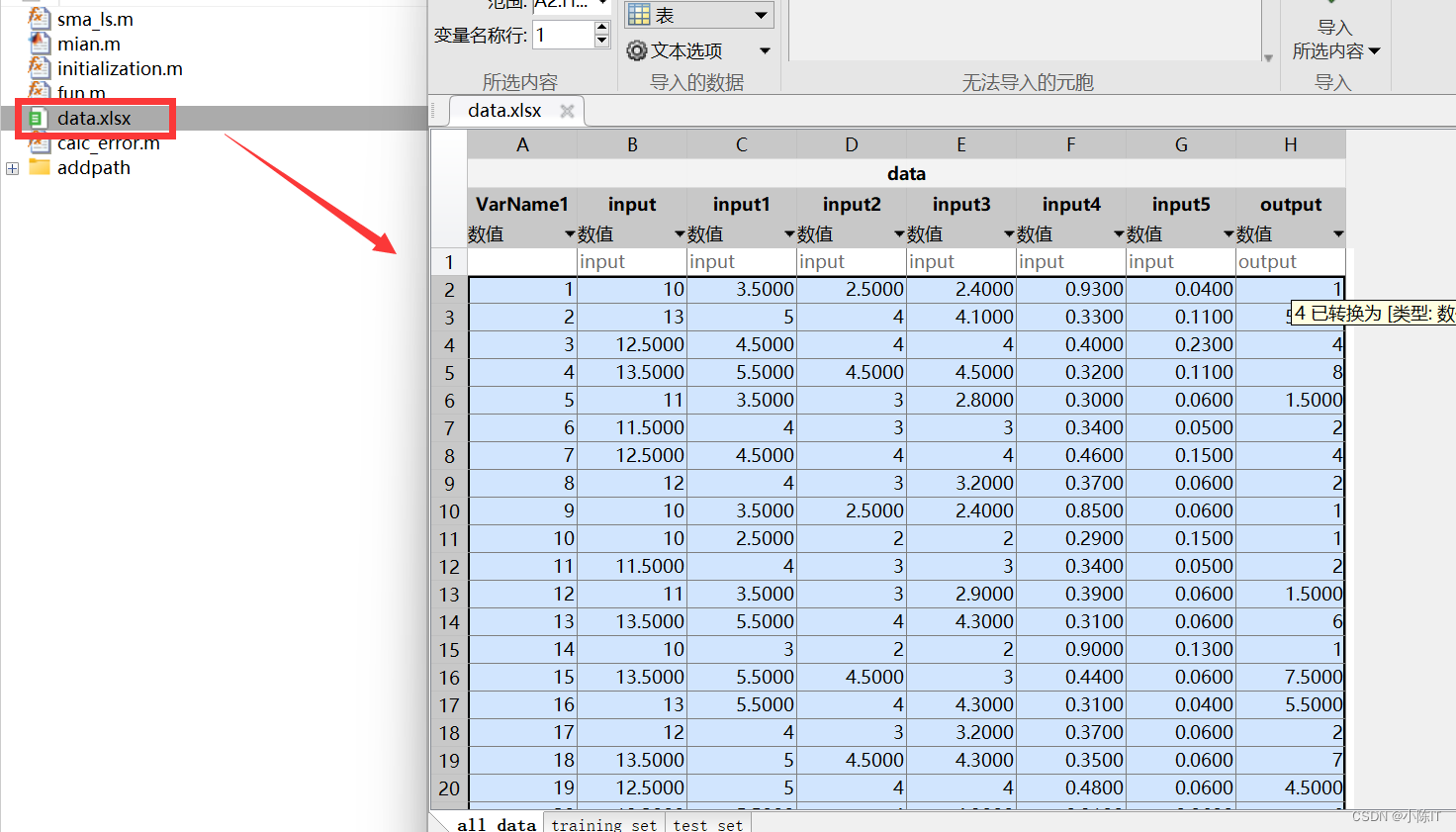The image size is (1456, 832).
Task: Click the sma_ls.m function file icon
Action: click(39, 18)
